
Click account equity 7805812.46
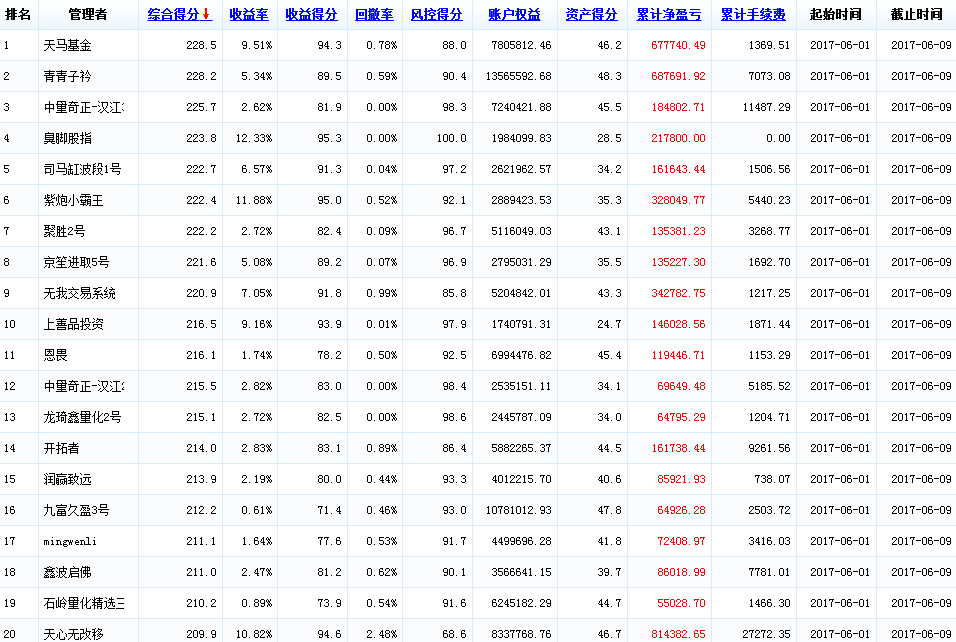click(x=521, y=45)
